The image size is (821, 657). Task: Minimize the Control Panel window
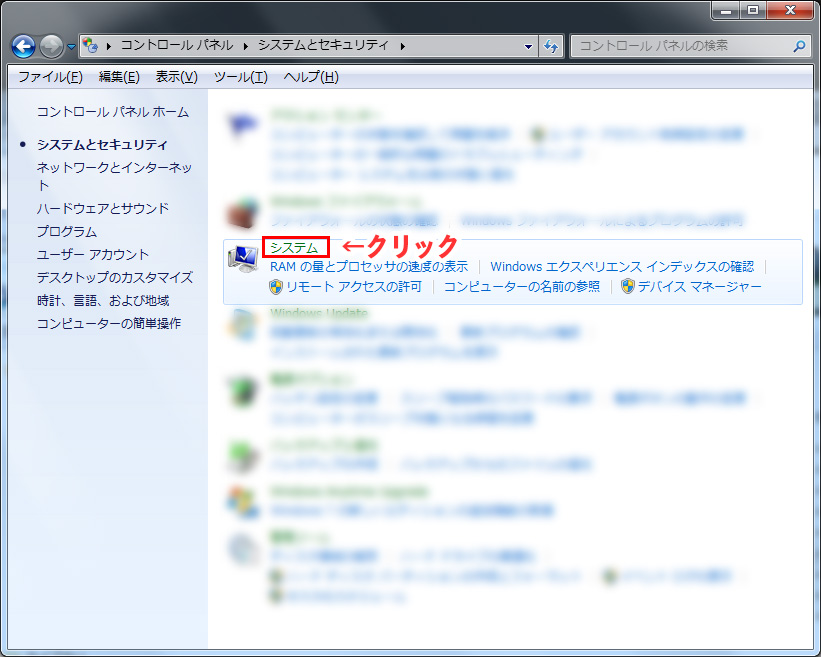(x=726, y=10)
